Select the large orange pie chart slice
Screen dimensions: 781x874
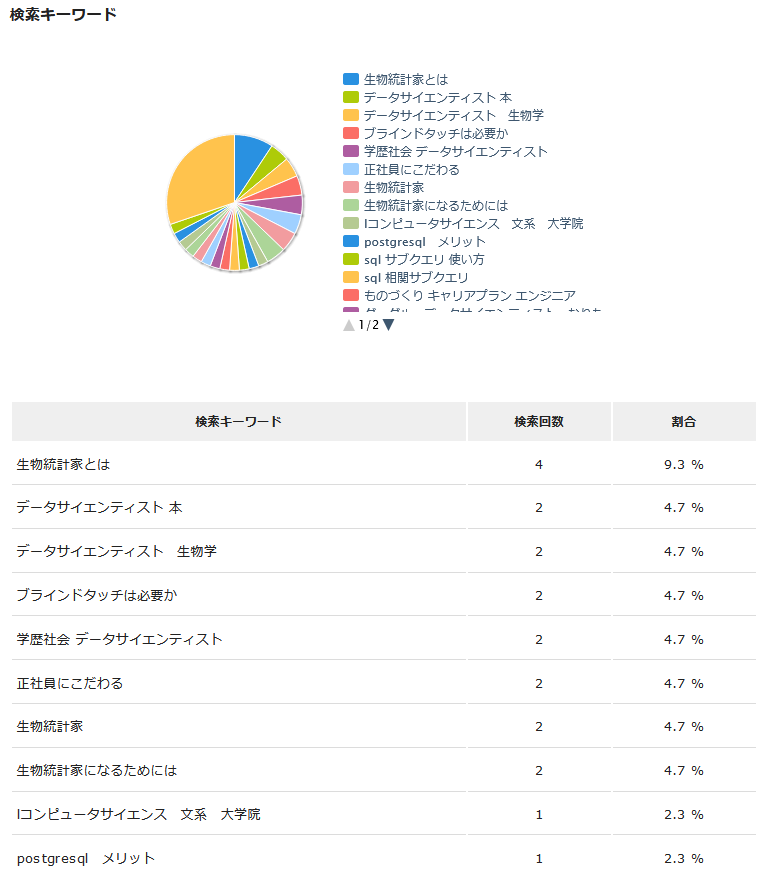[198, 180]
